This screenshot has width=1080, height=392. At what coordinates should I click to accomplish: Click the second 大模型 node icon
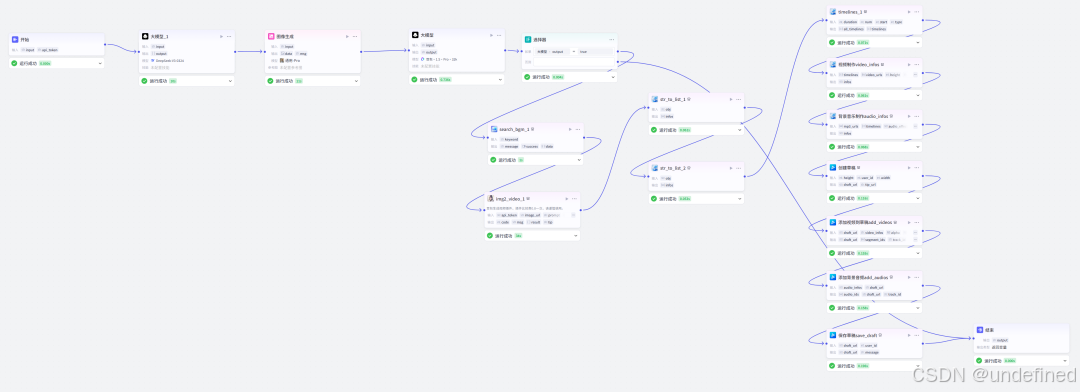point(415,34)
